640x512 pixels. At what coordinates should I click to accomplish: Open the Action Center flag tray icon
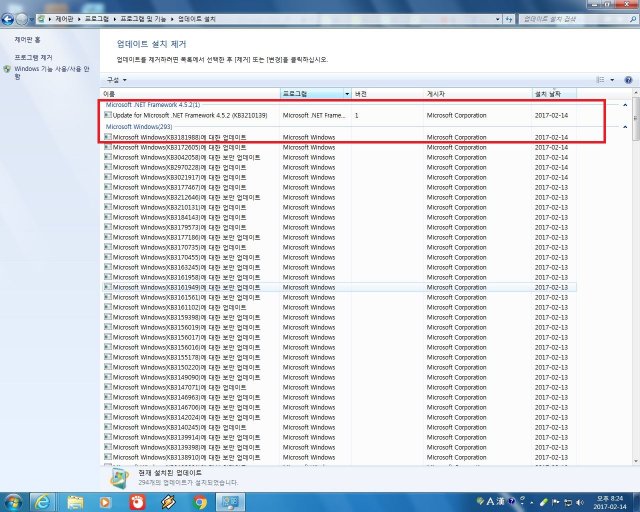pyautogui.click(x=556, y=502)
